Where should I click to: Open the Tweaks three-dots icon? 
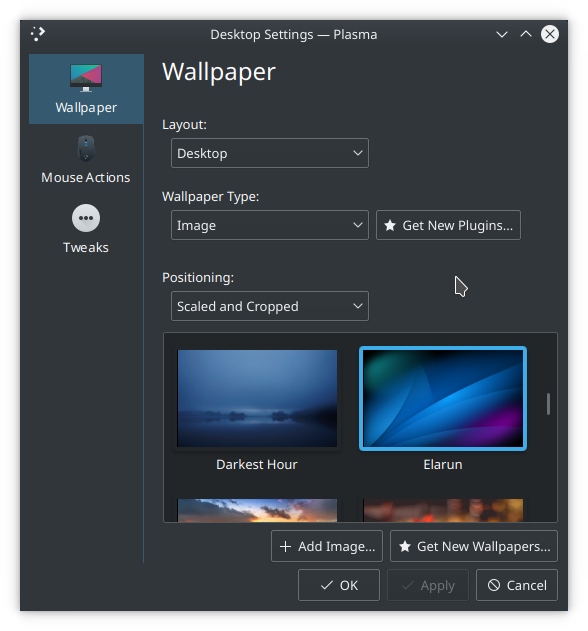[86, 218]
